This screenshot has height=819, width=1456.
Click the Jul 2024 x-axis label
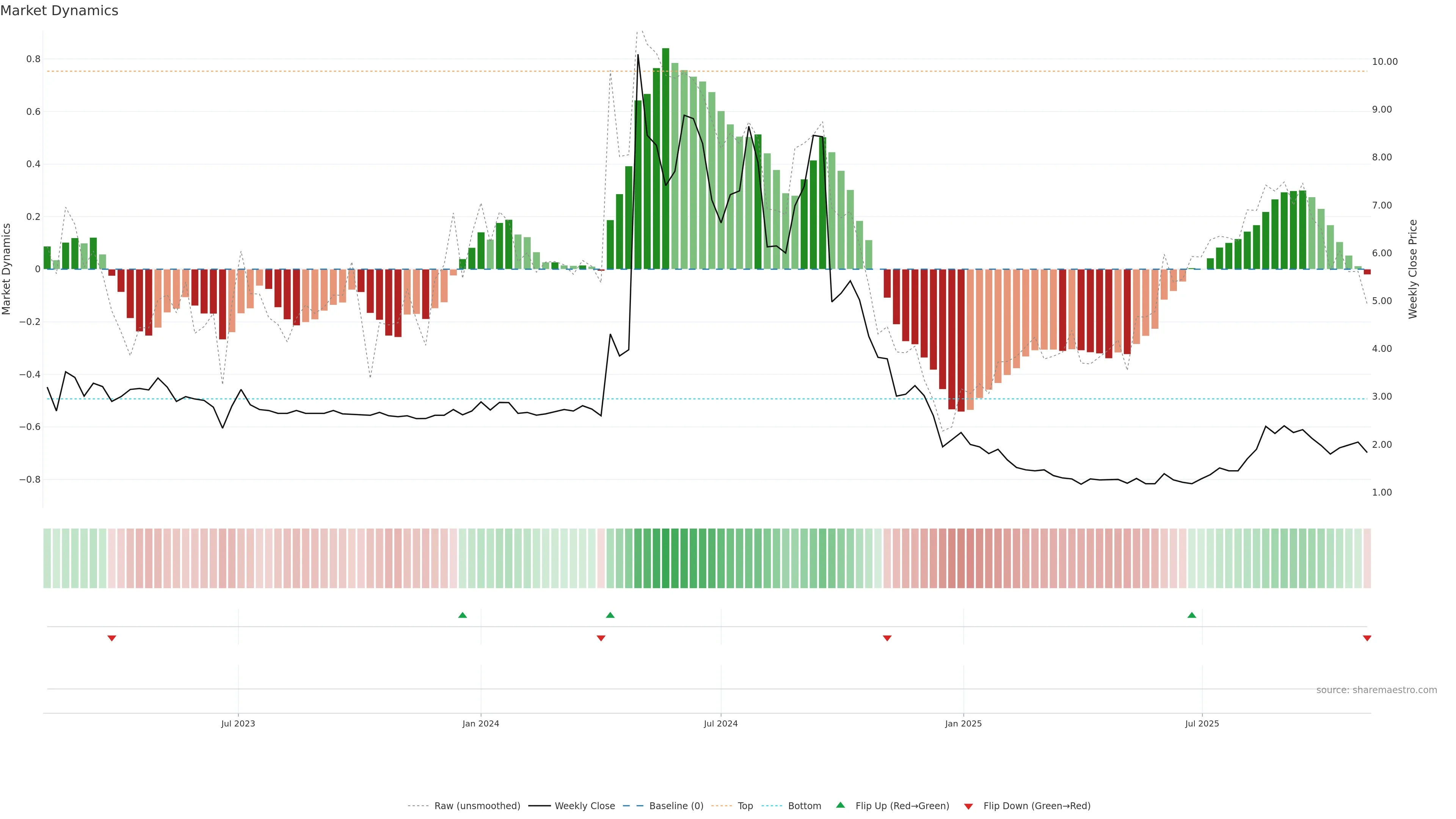(721, 723)
